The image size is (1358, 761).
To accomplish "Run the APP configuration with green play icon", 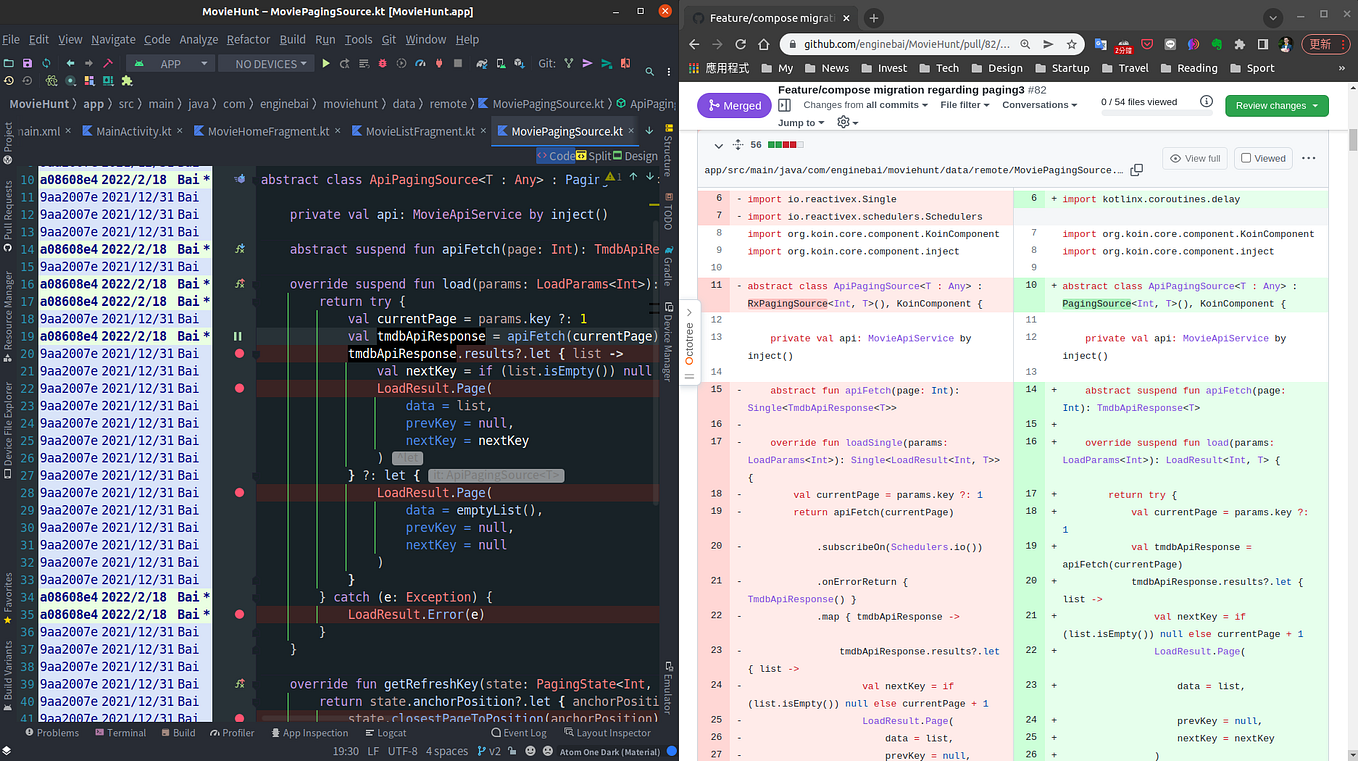I will 324,63.
